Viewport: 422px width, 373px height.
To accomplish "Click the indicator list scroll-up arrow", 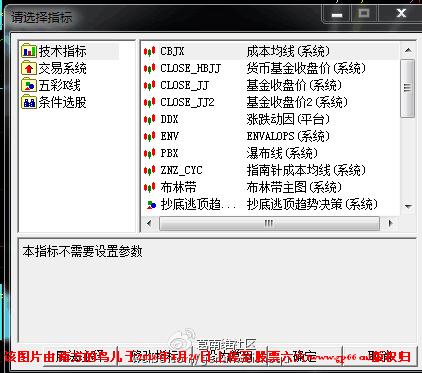I will tap(408, 51).
